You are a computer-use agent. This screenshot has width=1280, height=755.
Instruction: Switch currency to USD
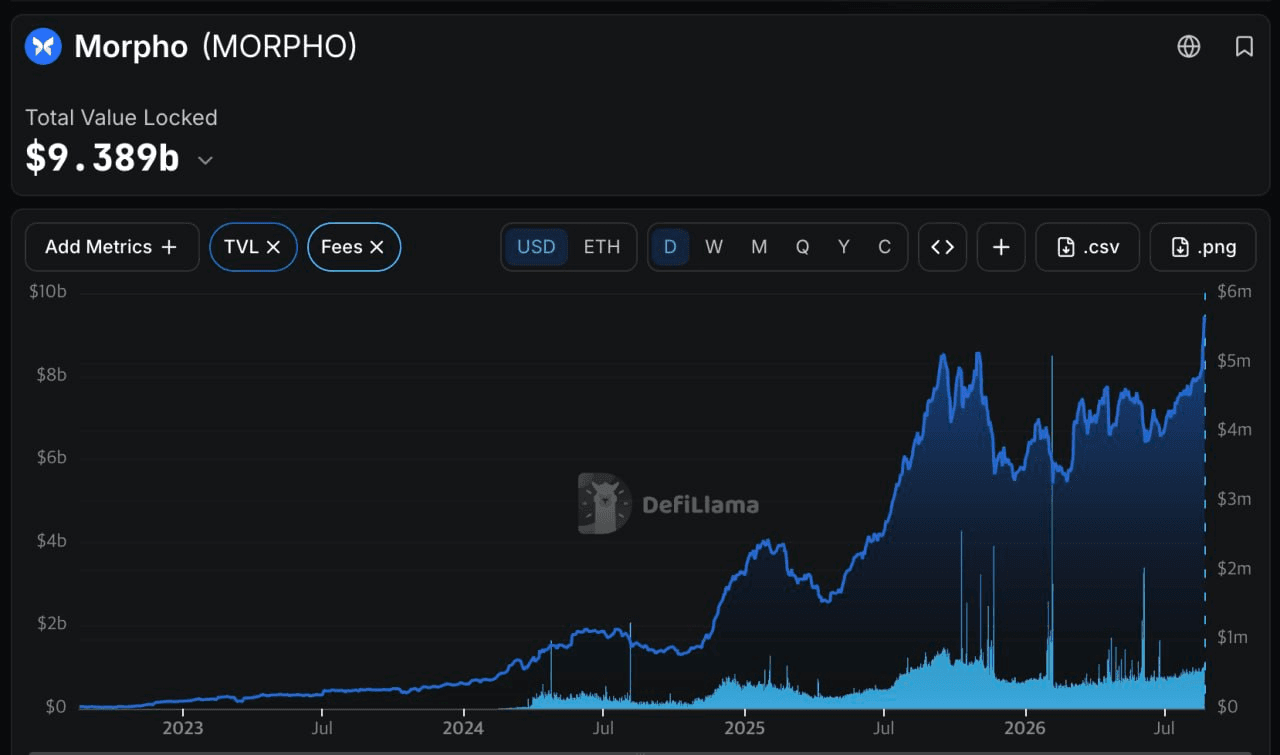point(536,247)
